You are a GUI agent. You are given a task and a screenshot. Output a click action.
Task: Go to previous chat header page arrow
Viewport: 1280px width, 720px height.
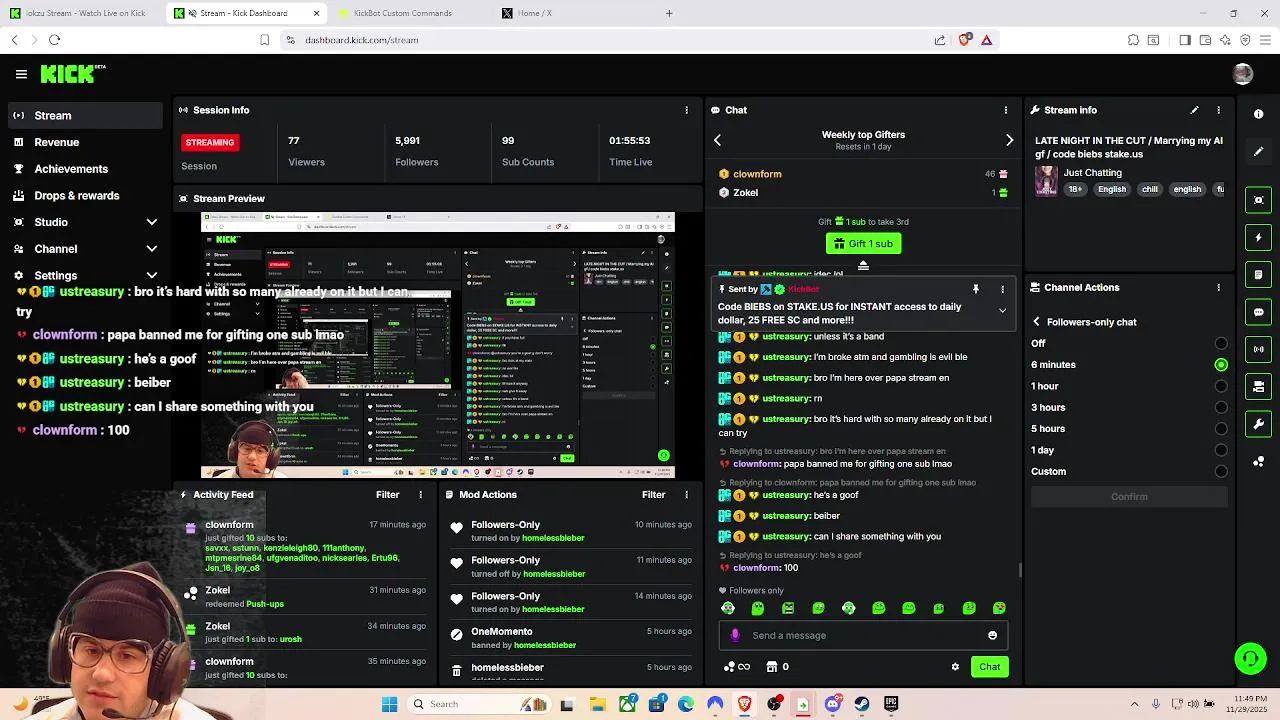point(717,141)
